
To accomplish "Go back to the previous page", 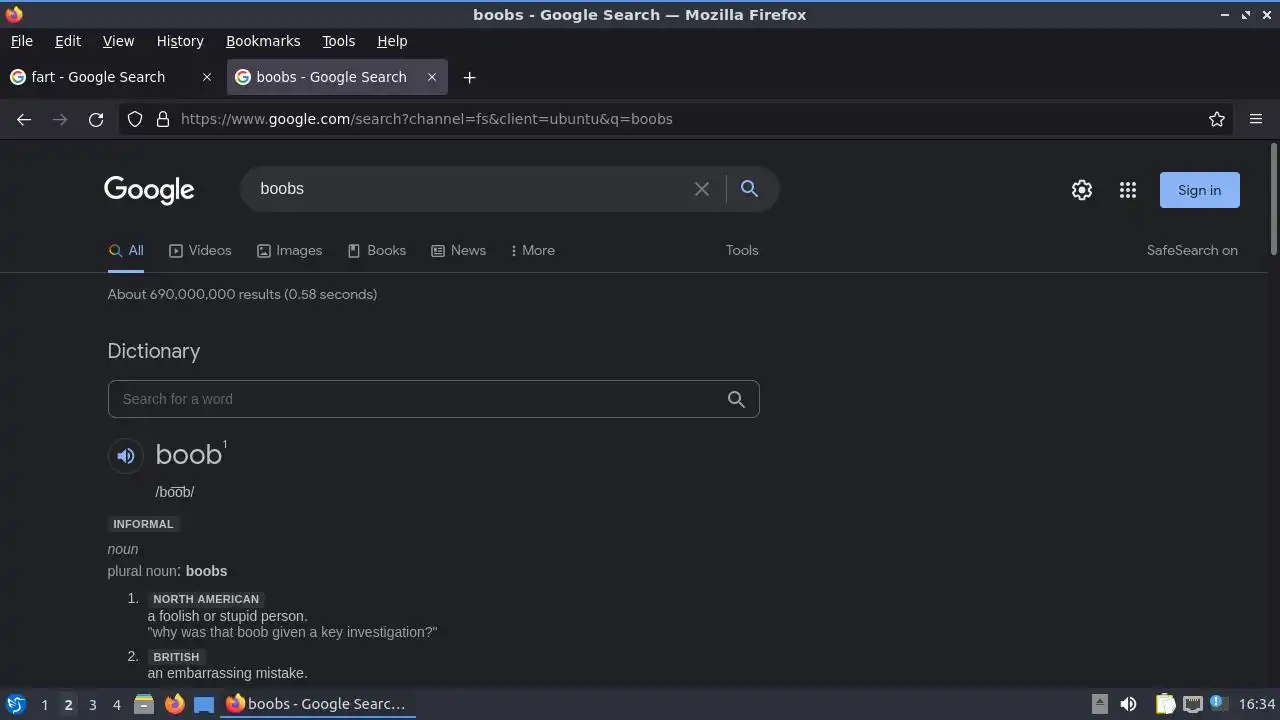I will (24, 119).
